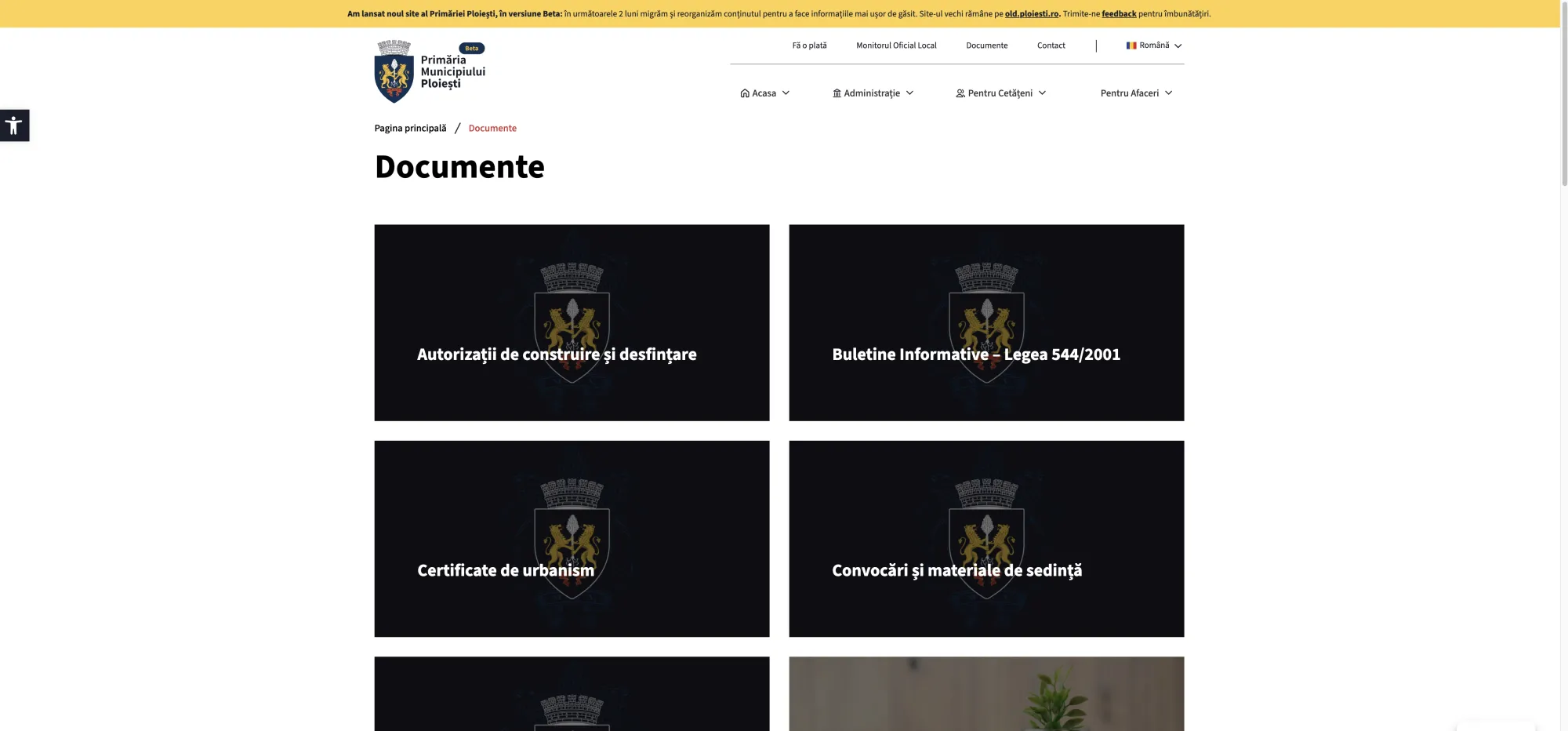The image size is (1568, 731).
Task: Go to Pagina principală breadcrumb
Action: 410,129
